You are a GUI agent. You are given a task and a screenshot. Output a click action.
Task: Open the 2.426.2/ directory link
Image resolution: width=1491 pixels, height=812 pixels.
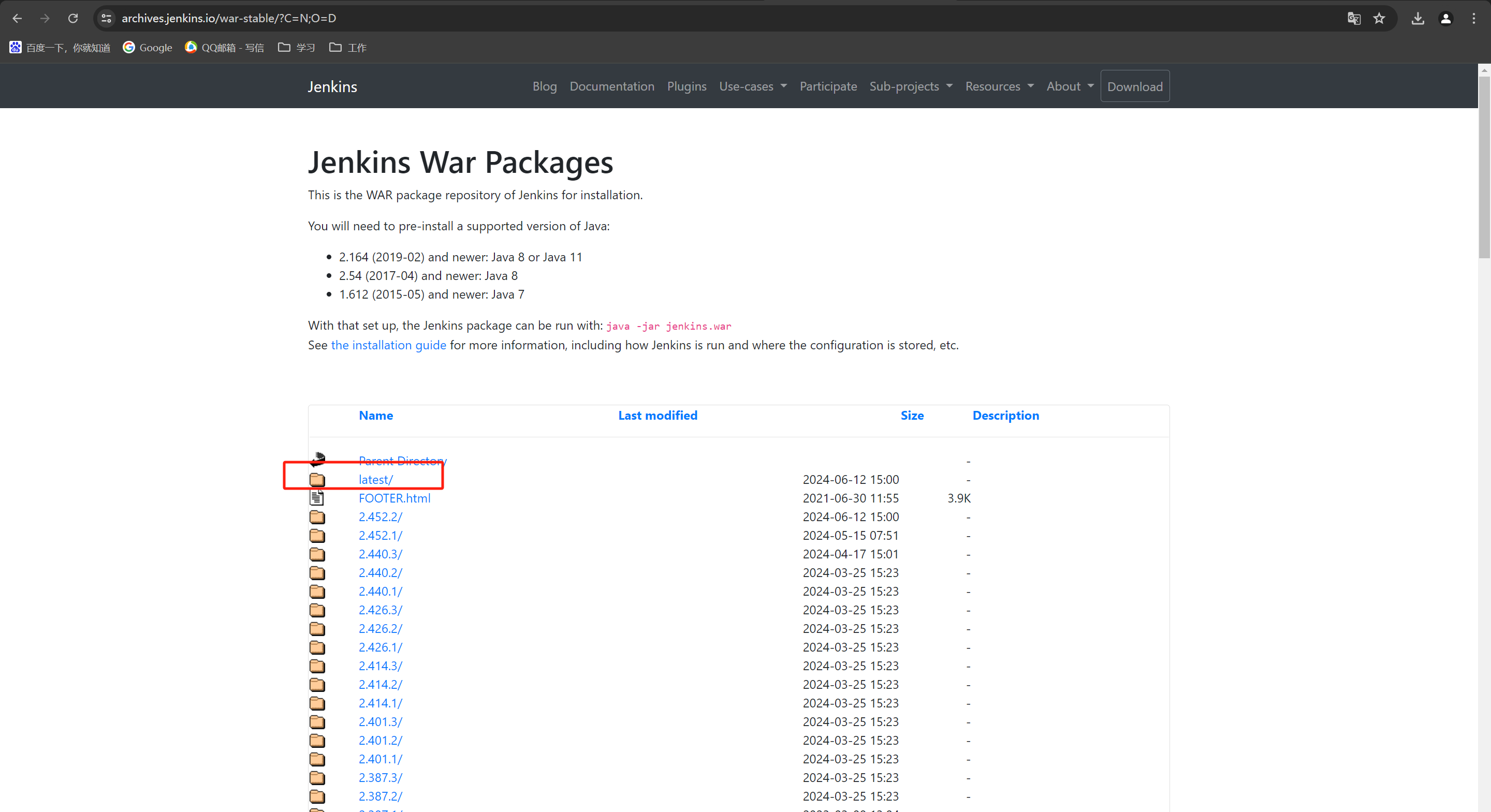[381, 628]
